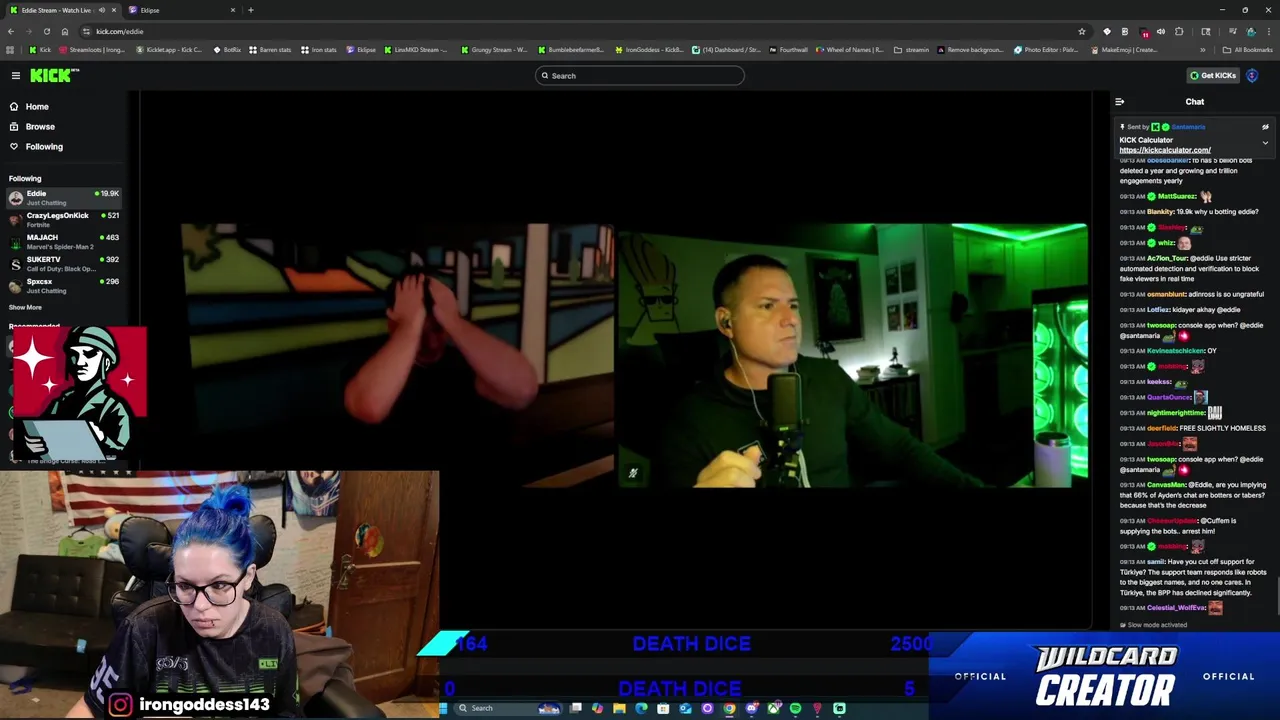Open user avatar icon beside Get KICKs

[x=1252, y=75]
